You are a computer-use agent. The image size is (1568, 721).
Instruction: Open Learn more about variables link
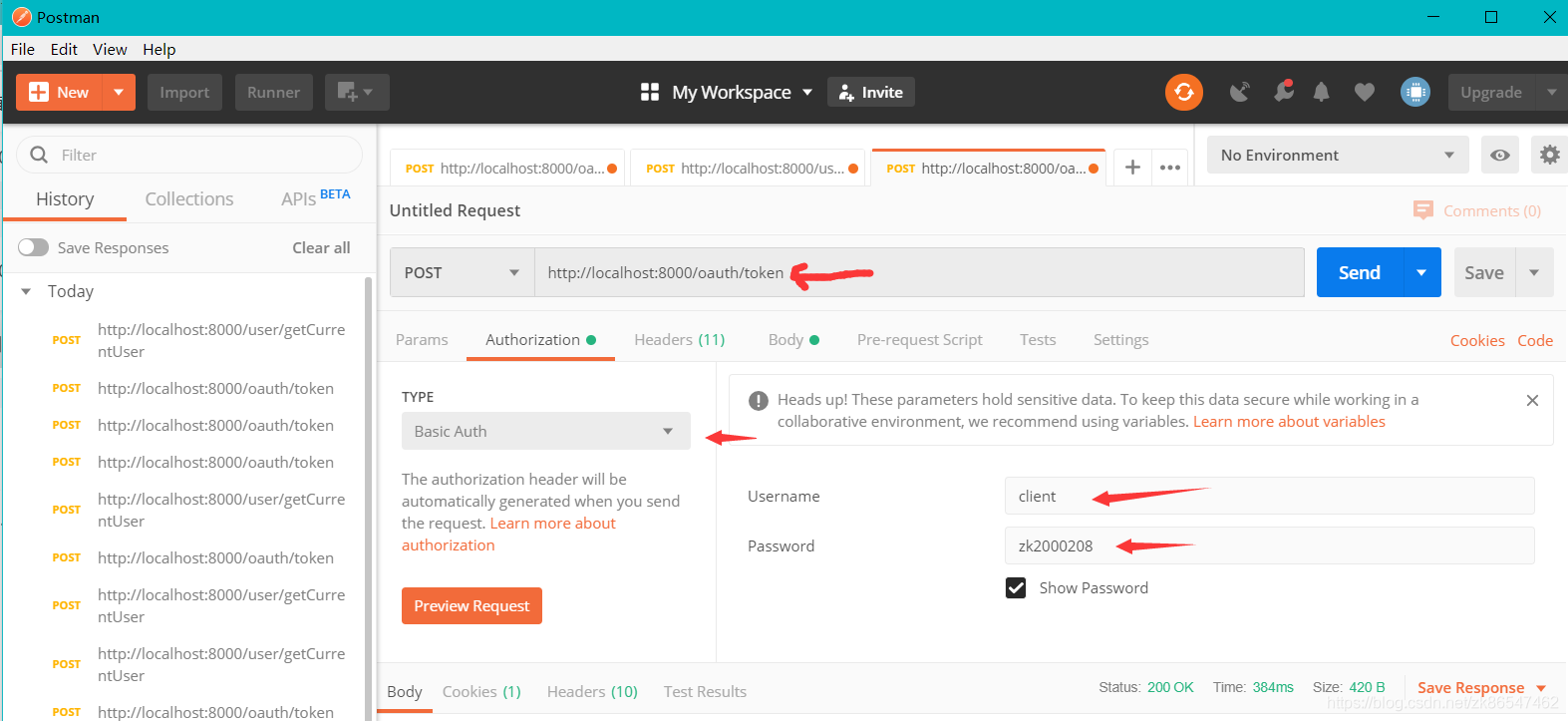[x=1289, y=422]
